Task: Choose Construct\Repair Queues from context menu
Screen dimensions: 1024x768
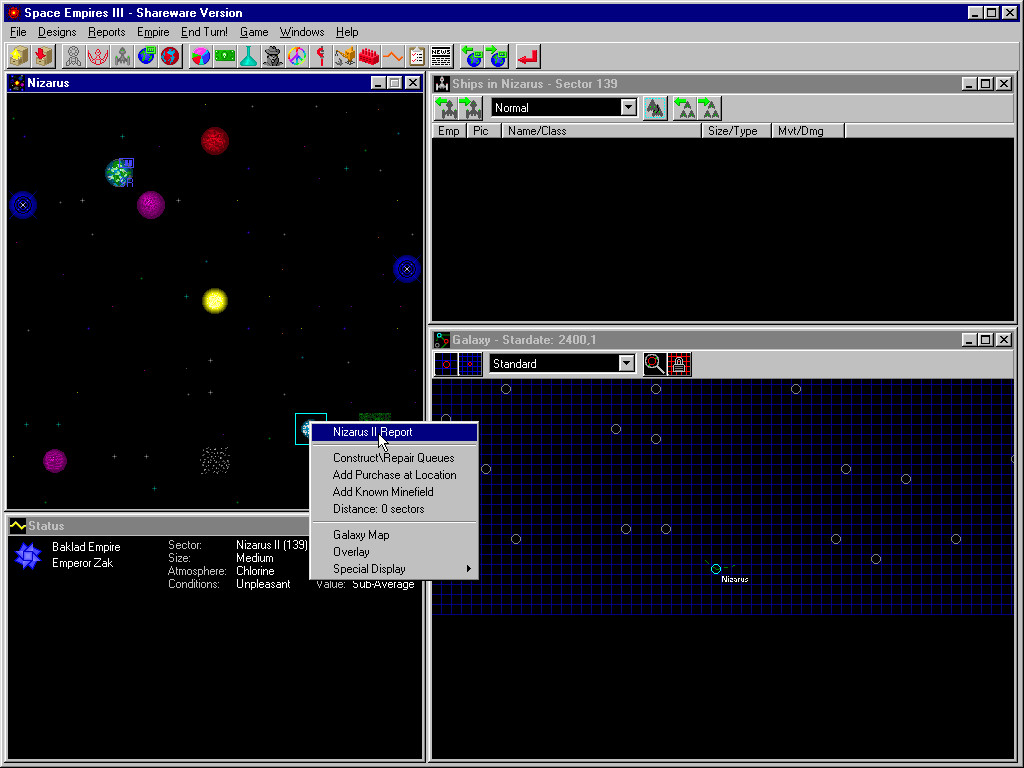Action: [x=393, y=458]
